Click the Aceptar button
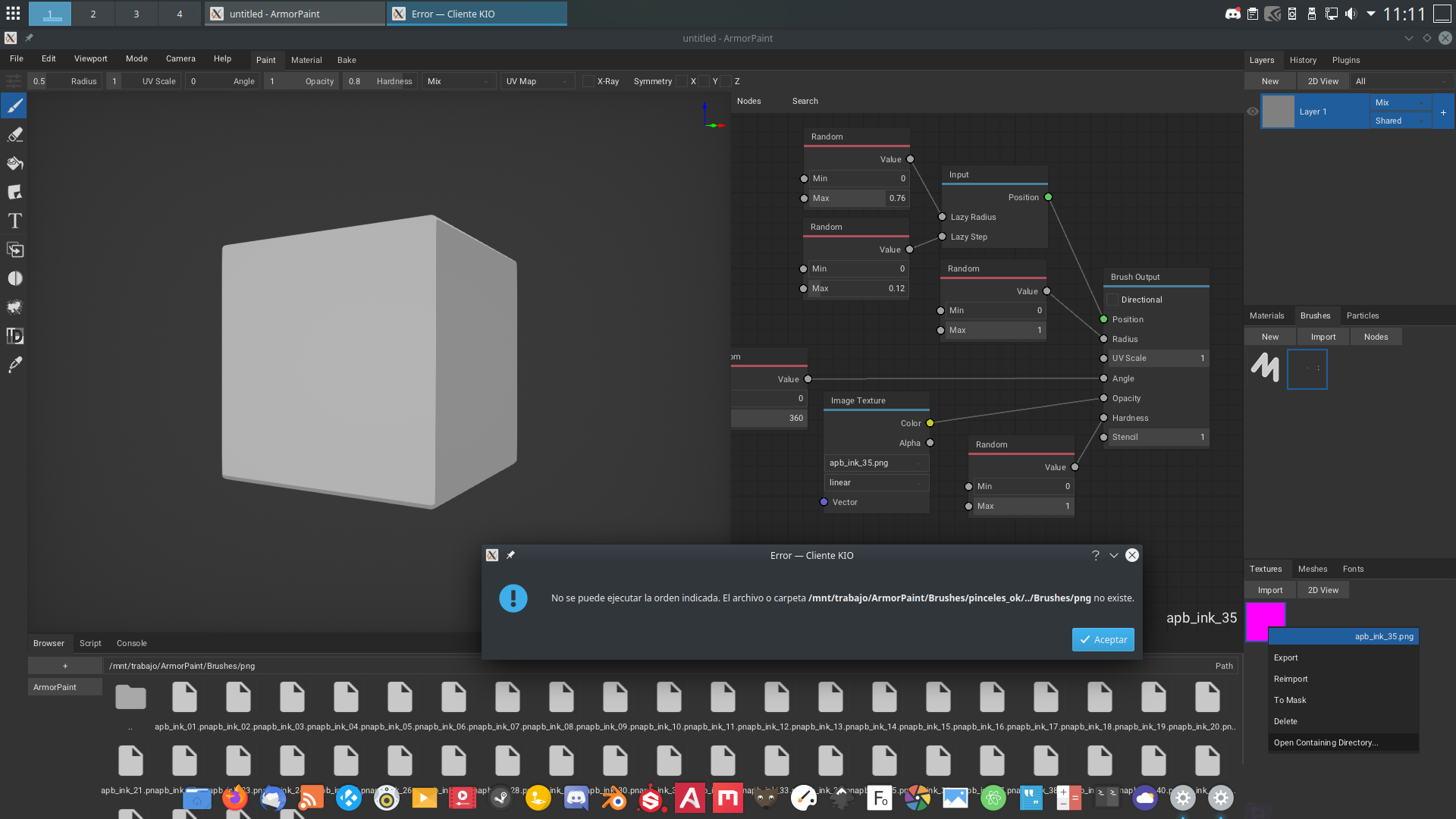Viewport: 1456px width, 819px height. point(1103,639)
